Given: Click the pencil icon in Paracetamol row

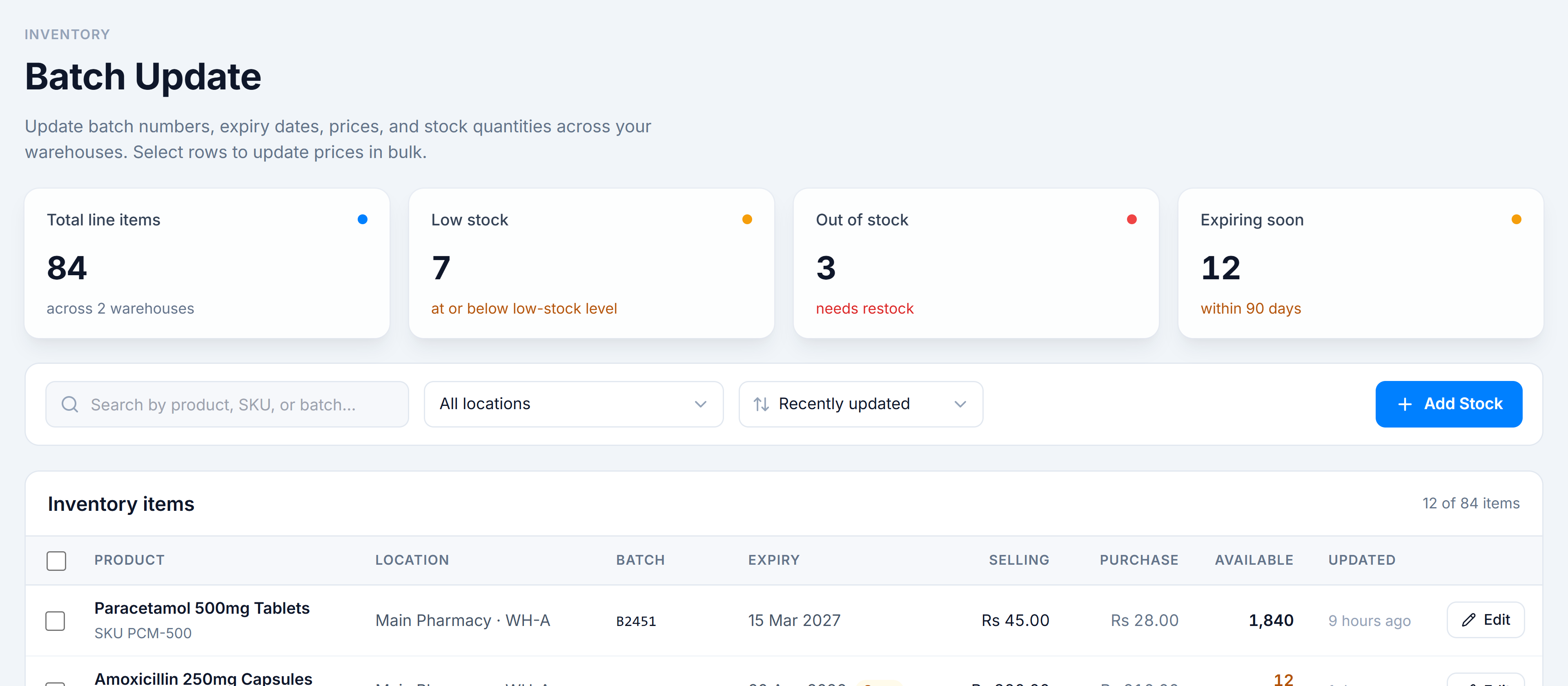Looking at the screenshot, I should point(1469,620).
